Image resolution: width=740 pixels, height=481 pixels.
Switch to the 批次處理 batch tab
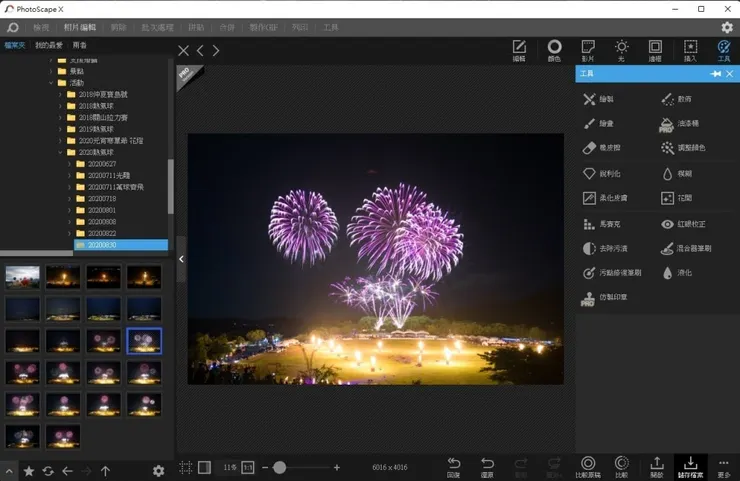point(158,27)
